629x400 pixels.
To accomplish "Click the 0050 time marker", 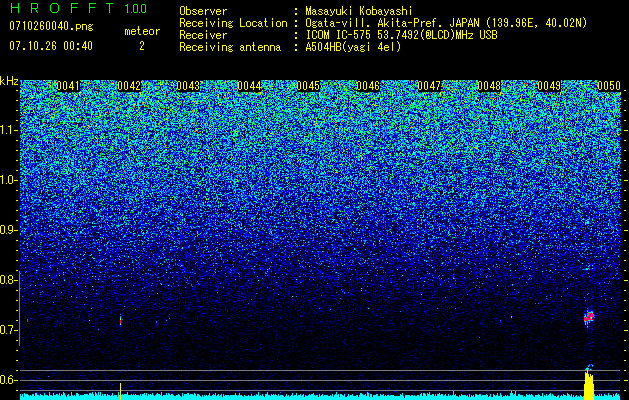I will point(609,86).
